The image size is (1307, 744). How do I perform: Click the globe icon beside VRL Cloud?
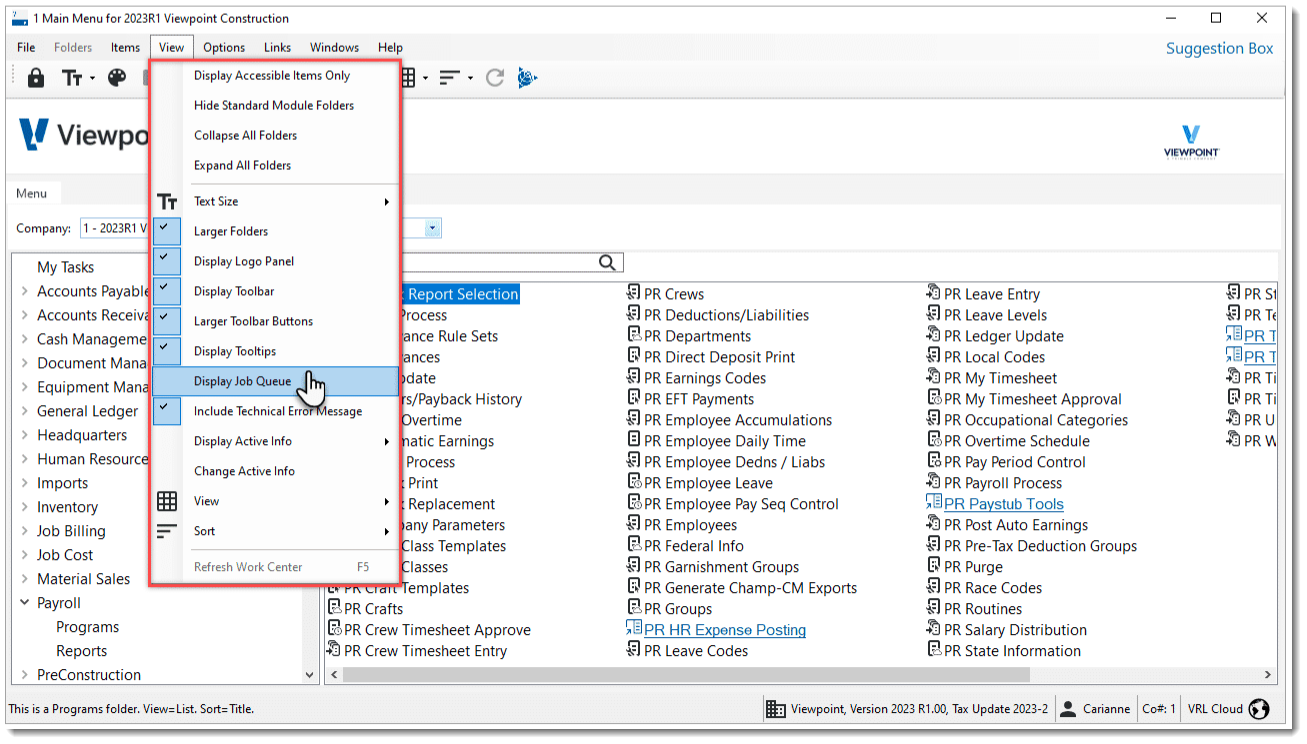click(x=1260, y=709)
